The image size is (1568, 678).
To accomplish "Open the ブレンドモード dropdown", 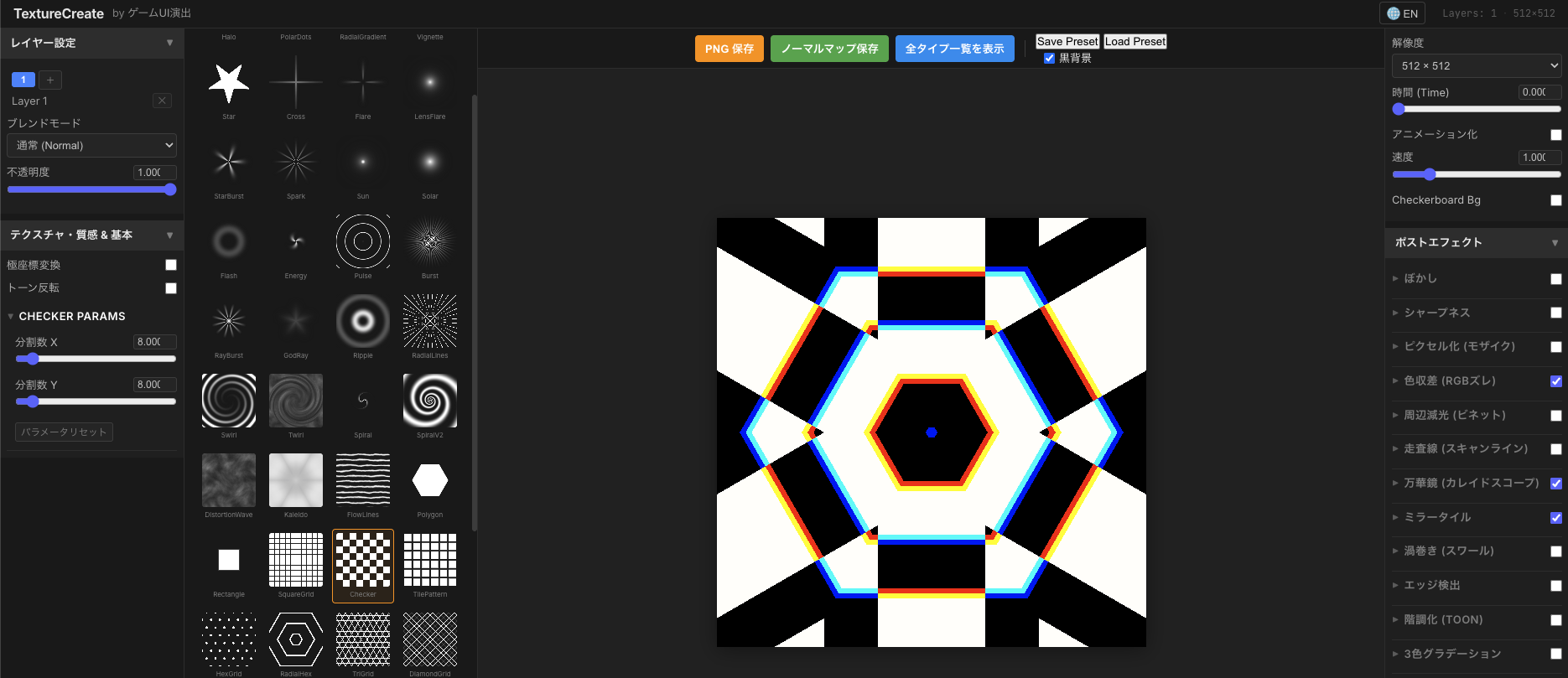I will (x=92, y=145).
